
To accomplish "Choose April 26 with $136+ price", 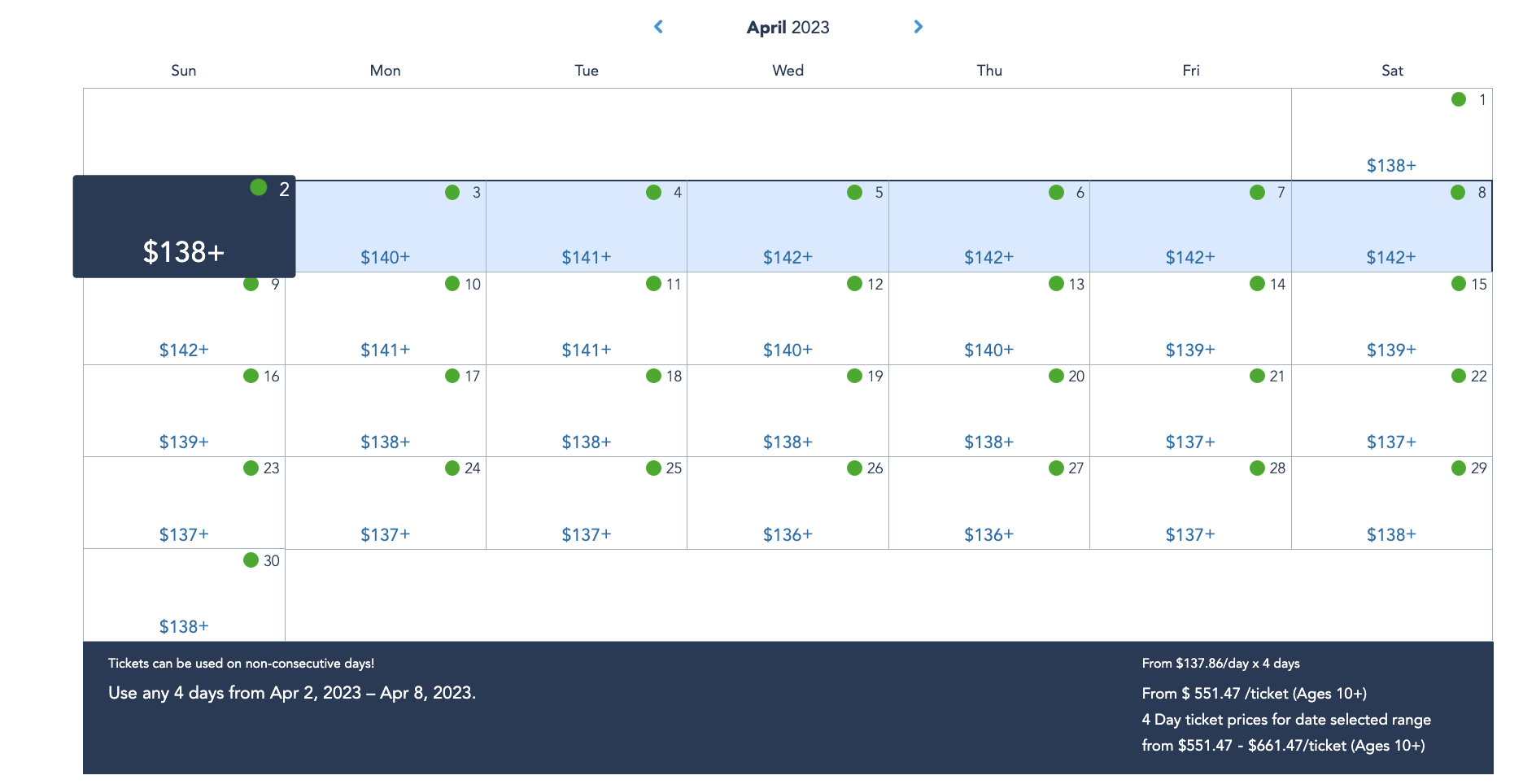I will [788, 503].
